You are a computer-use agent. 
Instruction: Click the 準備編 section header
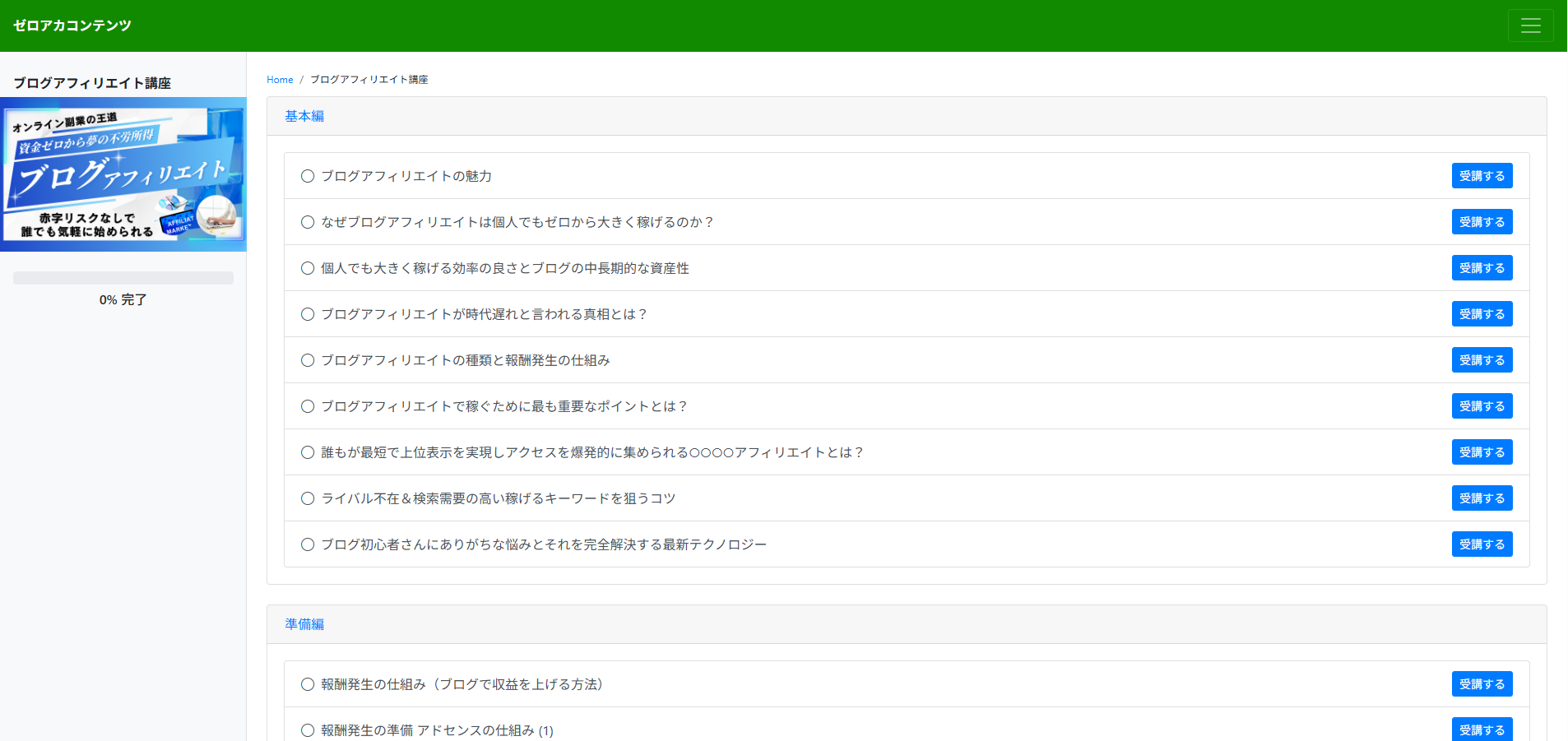pyautogui.click(x=303, y=624)
